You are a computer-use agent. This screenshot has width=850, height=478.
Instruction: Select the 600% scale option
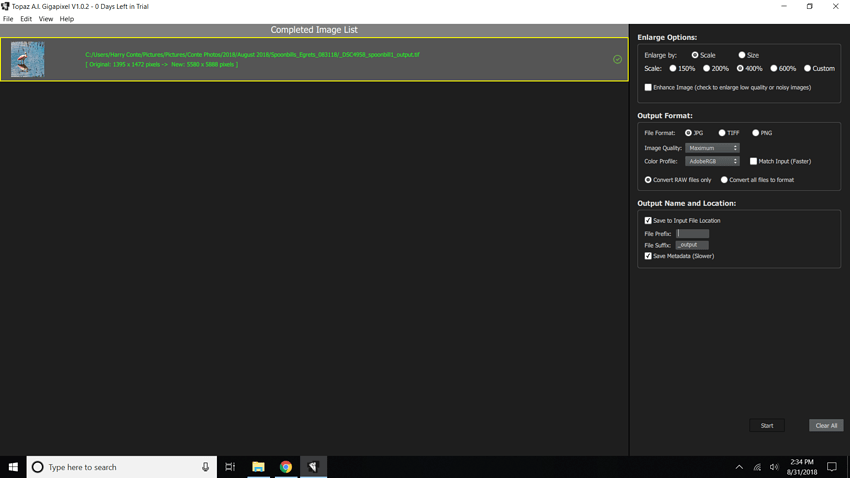(x=774, y=69)
